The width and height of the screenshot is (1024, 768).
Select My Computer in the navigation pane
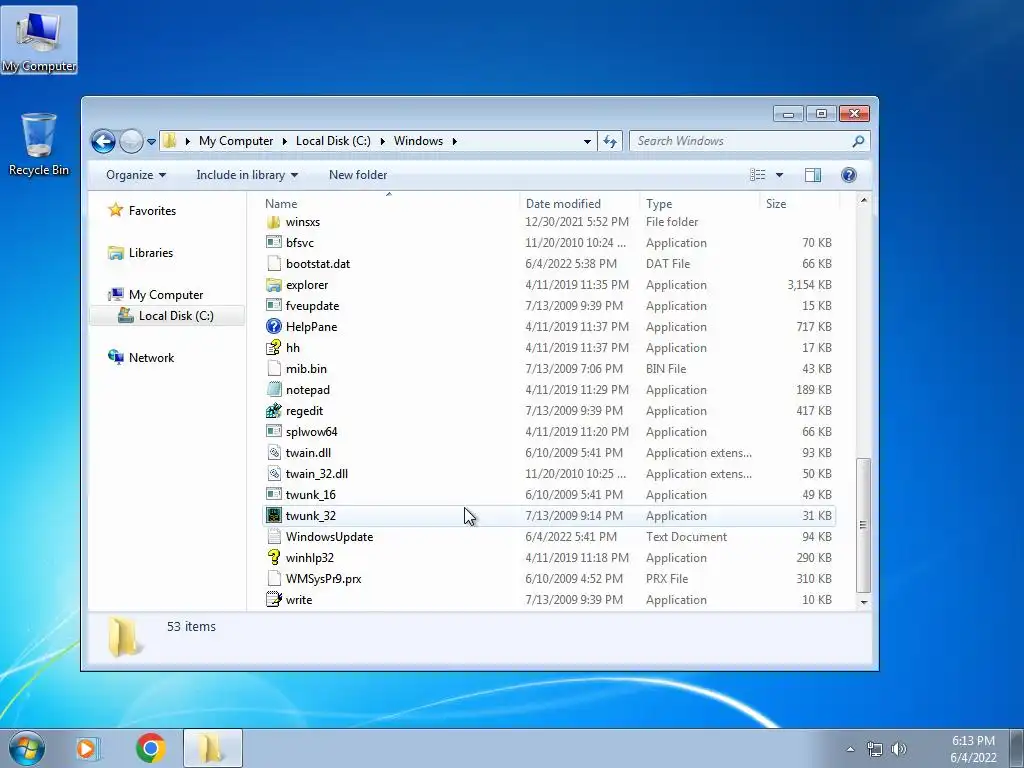[165, 295]
